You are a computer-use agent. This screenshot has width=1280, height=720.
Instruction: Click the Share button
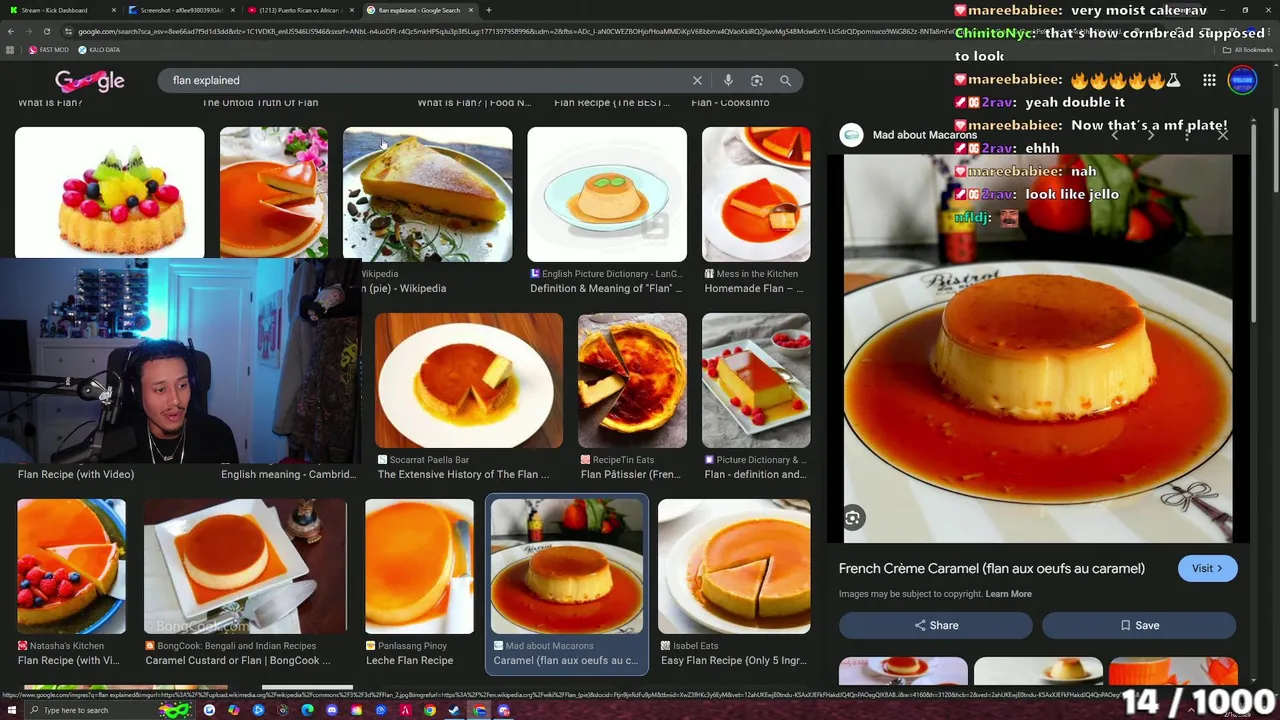tap(936, 625)
